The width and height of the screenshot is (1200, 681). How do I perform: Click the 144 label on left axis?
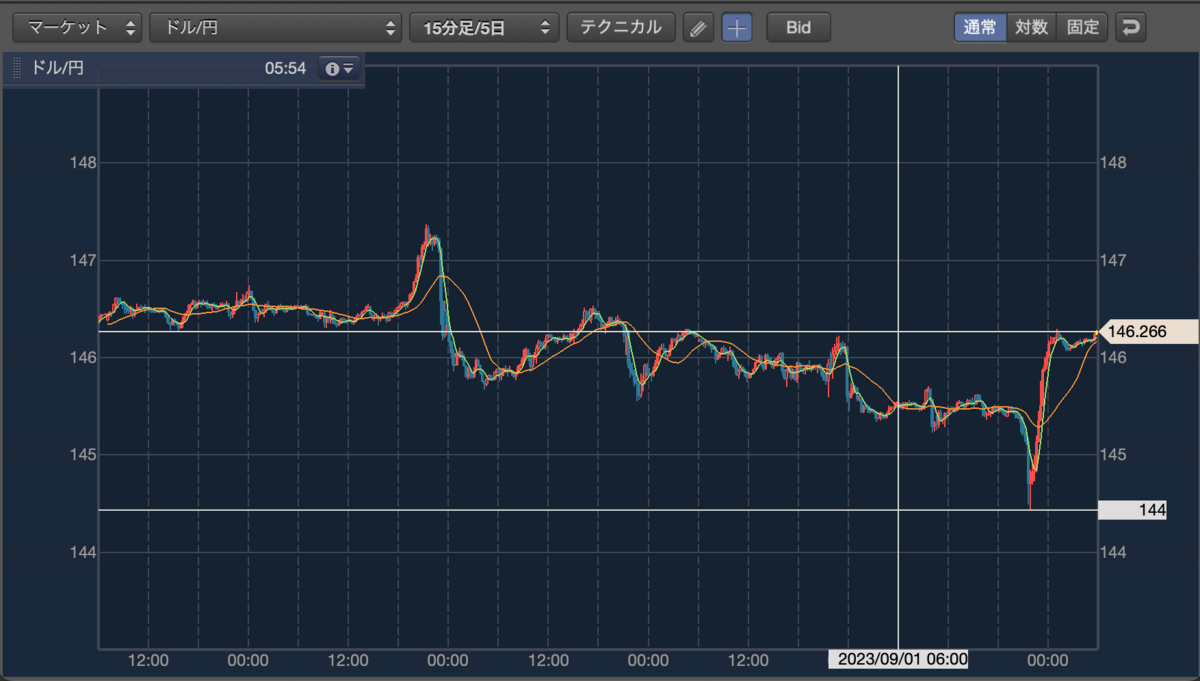pyautogui.click(x=81, y=552)
